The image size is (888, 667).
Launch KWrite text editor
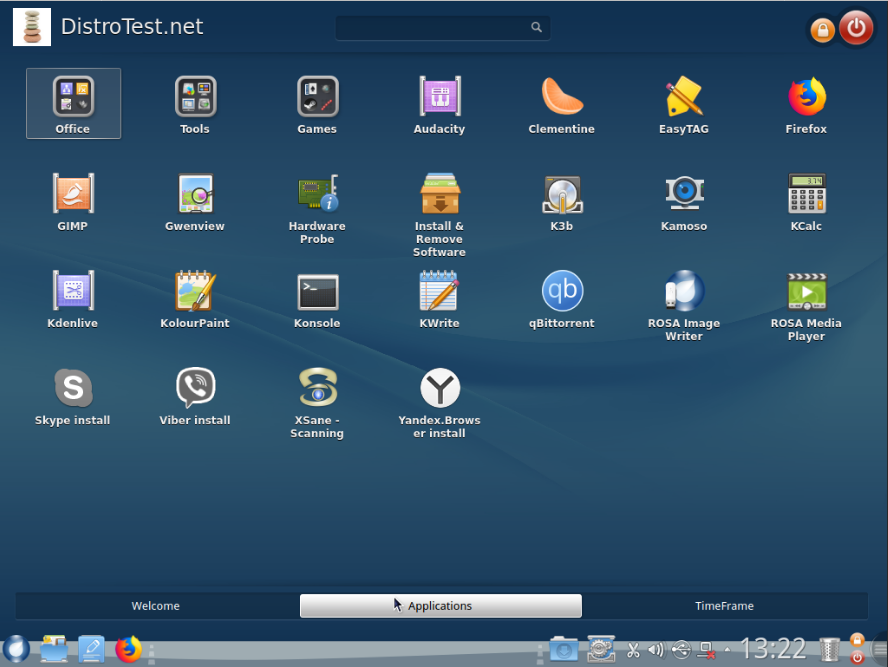(x=440, y=298)
